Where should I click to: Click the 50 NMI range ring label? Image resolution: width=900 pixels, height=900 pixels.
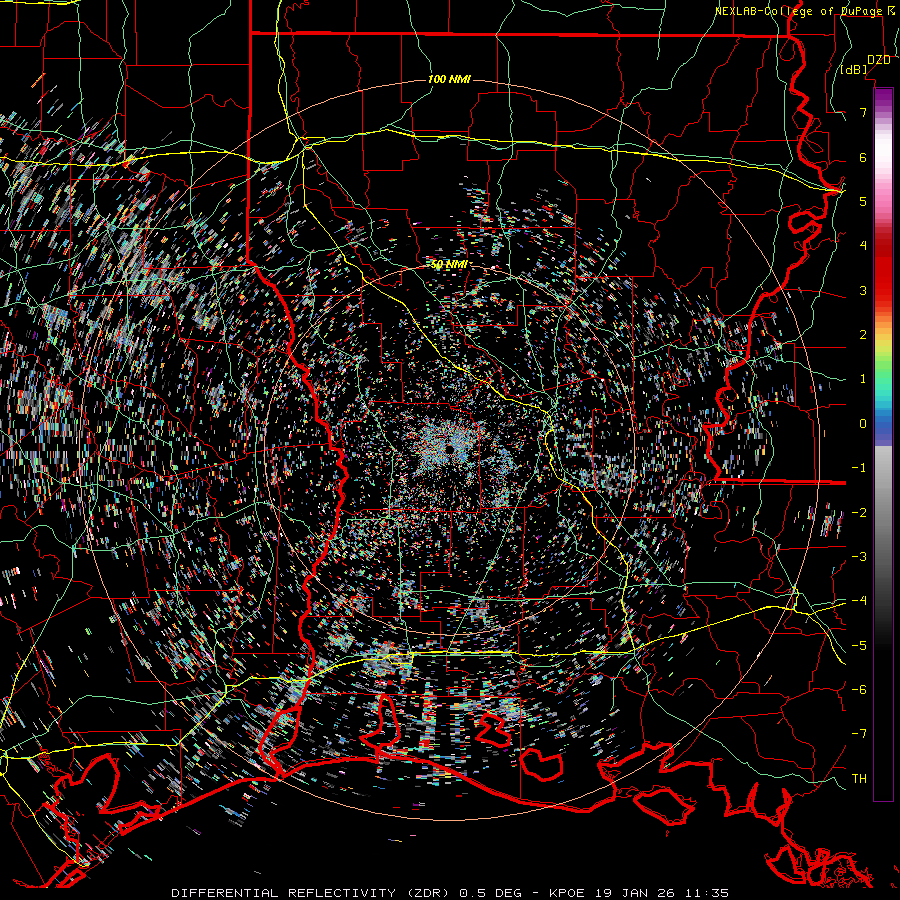449,265
